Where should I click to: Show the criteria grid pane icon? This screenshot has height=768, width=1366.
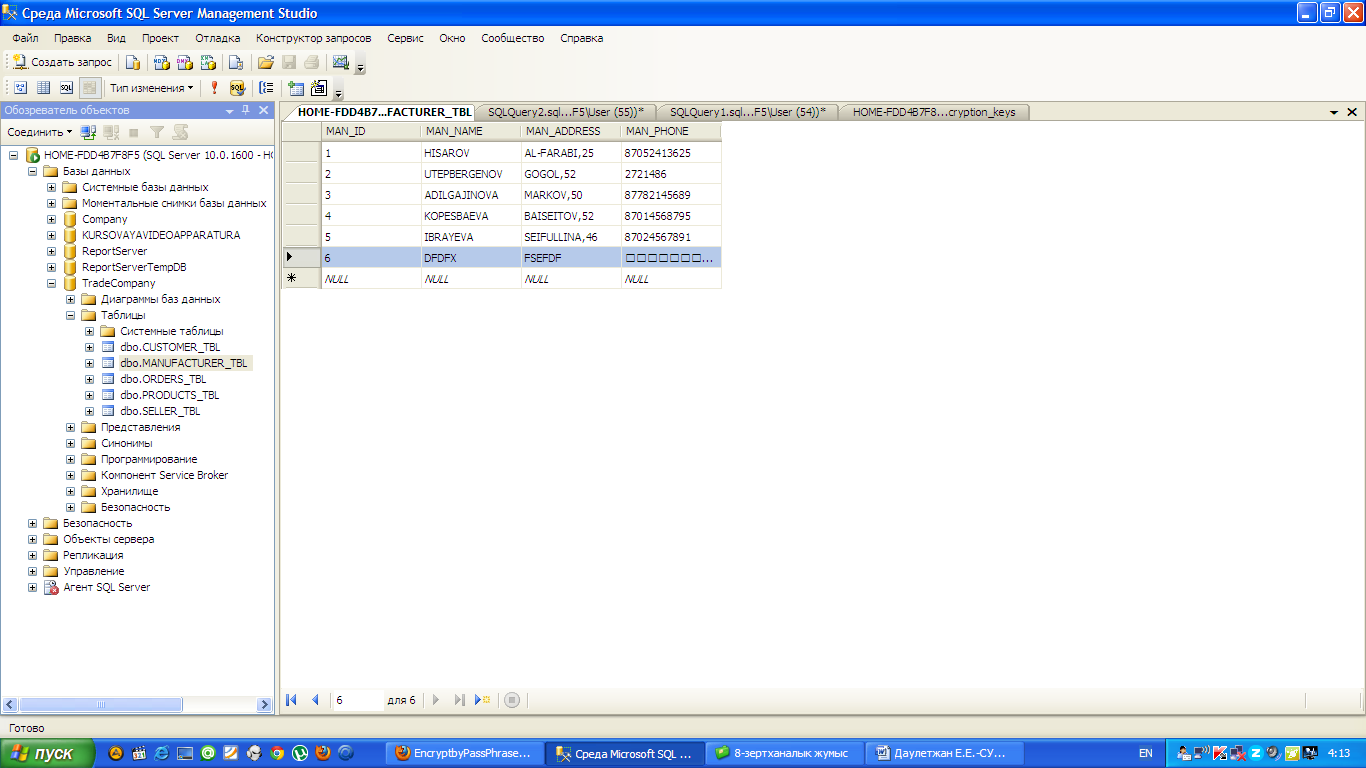43,88
